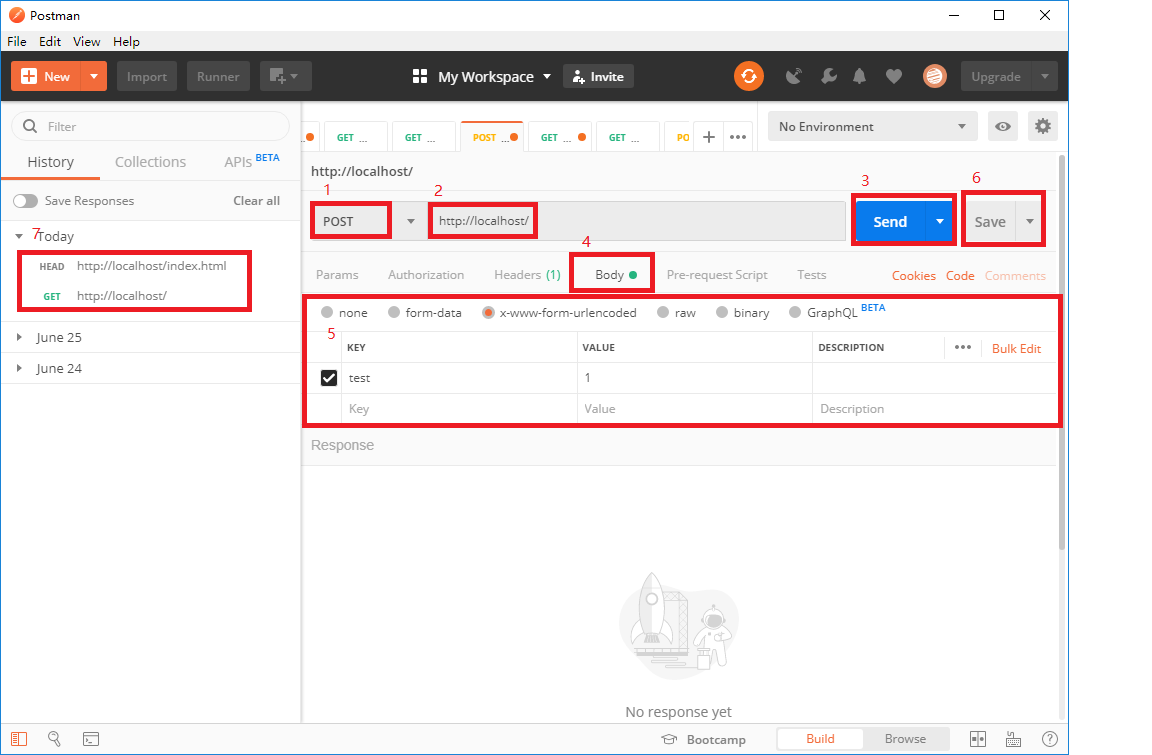Open the POST method dropdown
Screen dimensions: 1152x755
click(411, 221)
